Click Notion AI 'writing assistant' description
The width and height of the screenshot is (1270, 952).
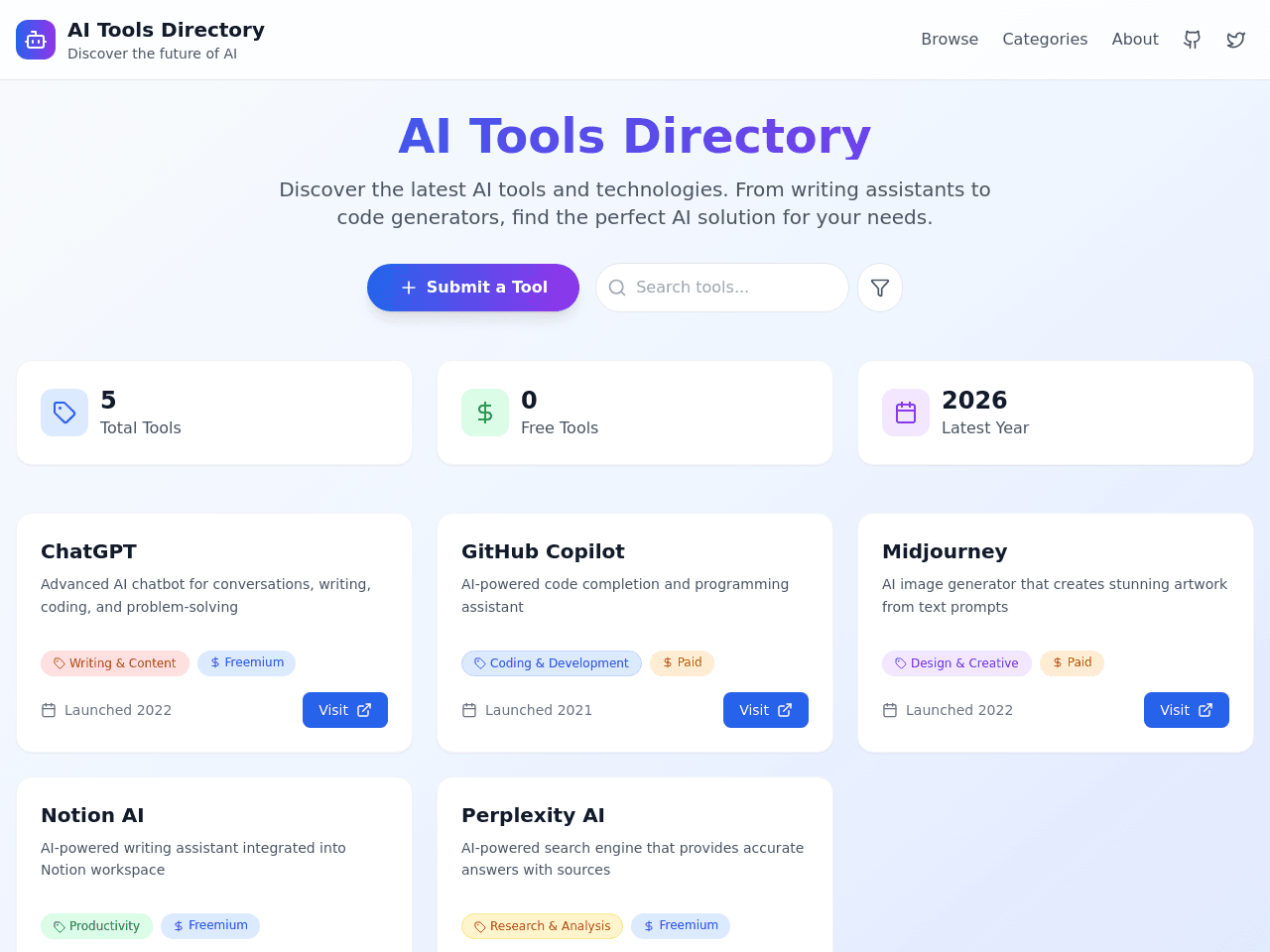pos(193,859)
